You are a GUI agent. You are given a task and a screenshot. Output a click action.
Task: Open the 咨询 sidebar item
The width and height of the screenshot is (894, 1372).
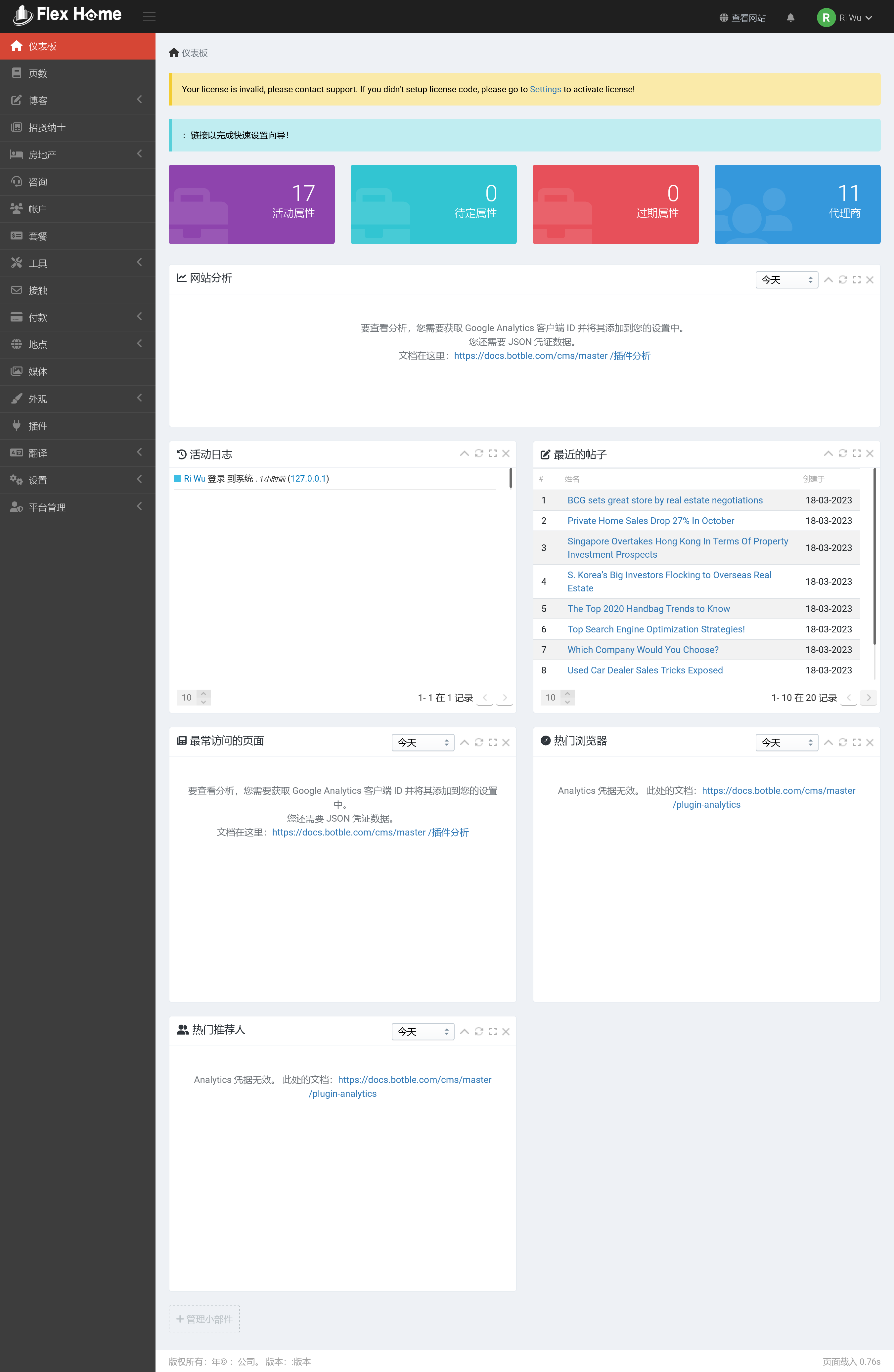[x=78, y=182]
